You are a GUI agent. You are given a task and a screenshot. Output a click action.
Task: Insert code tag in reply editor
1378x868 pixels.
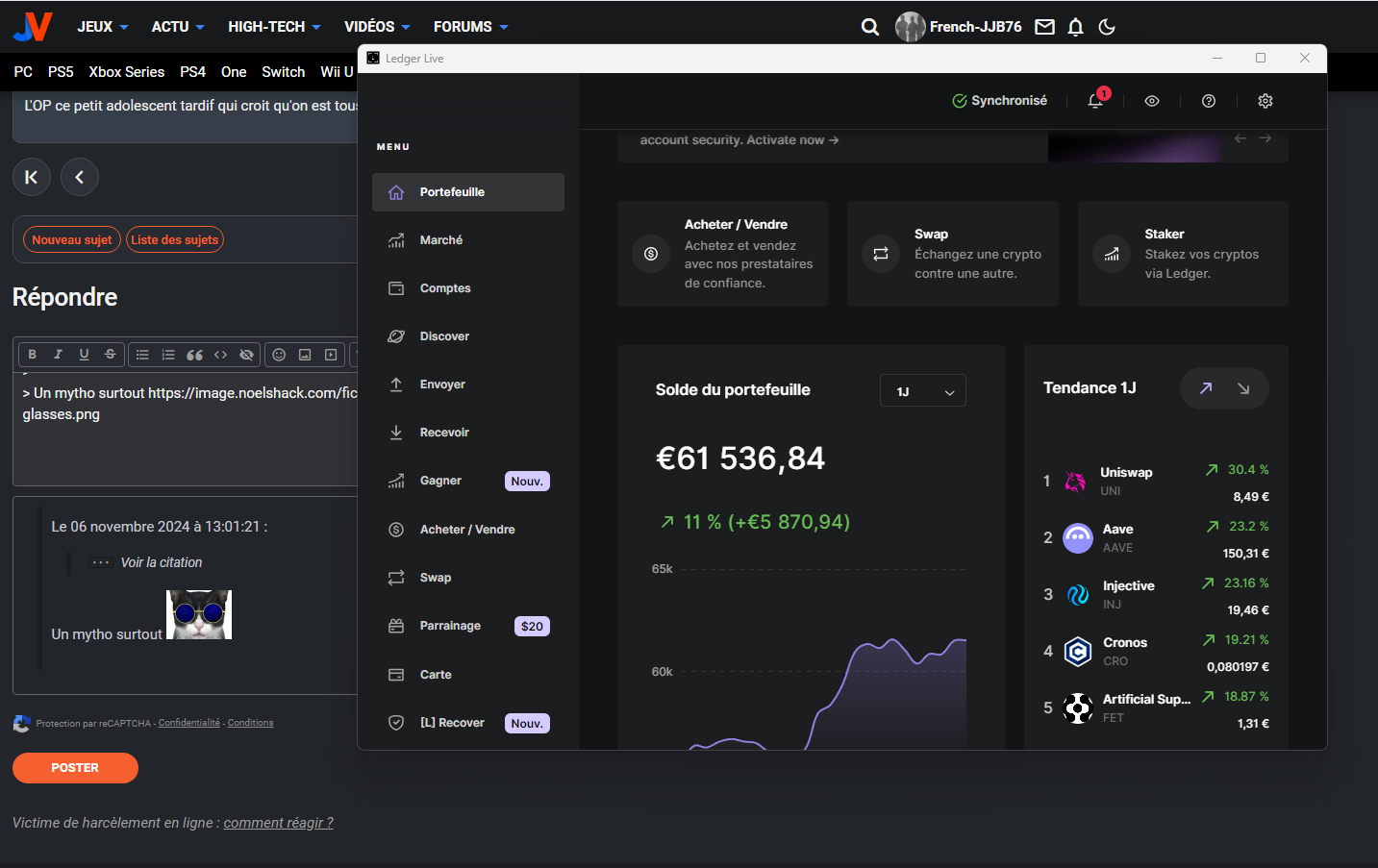[220, 355]
